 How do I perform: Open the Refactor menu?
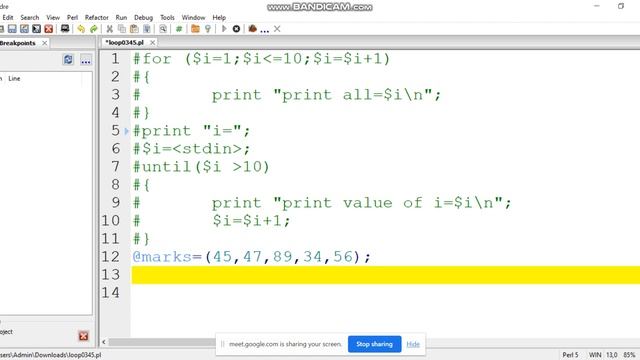[x=97, y=18]
